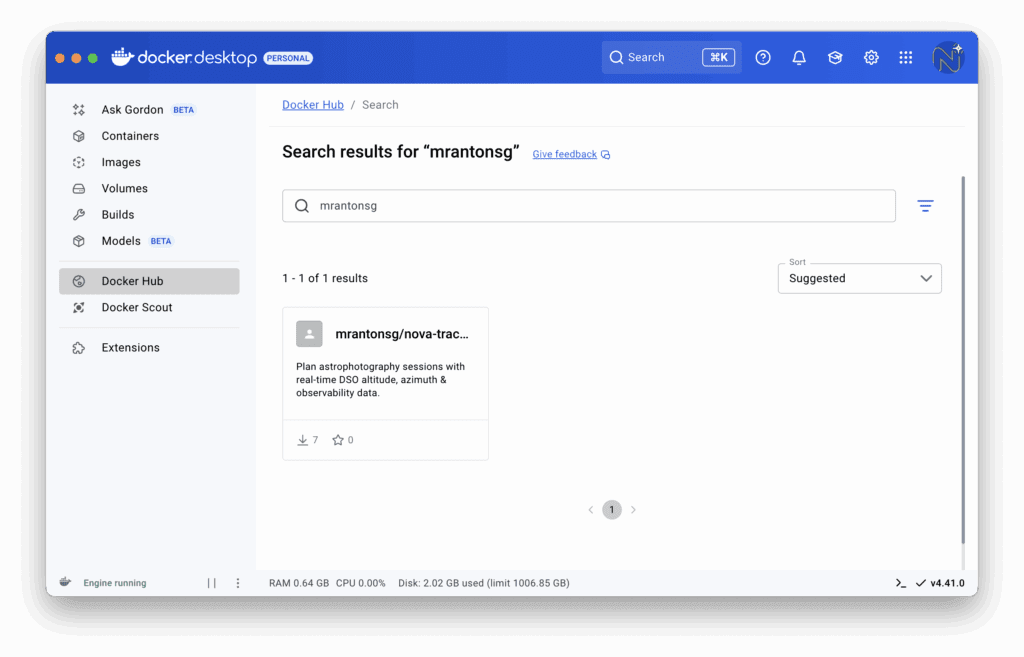Open the Learning center graduation cap icon

point(835,57)
